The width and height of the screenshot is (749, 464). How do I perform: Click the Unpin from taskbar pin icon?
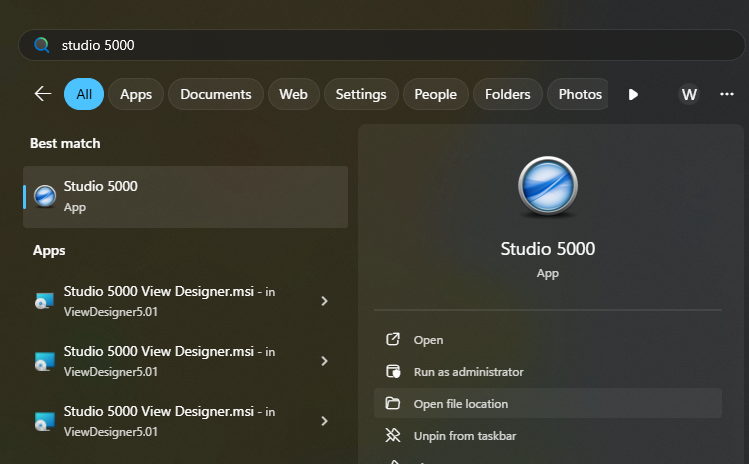(x=393, y=436)
